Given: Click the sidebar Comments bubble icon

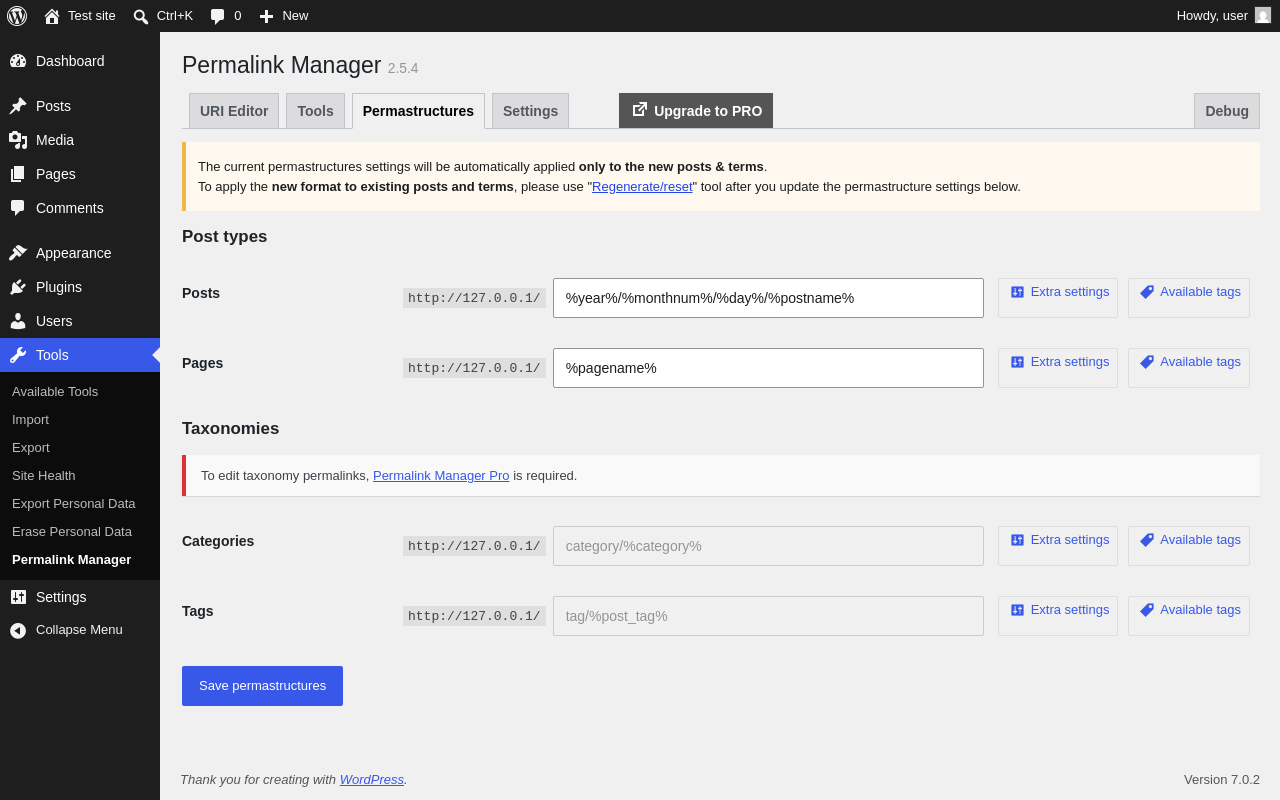Looking at the screenshot, I should tap(18, 208).
